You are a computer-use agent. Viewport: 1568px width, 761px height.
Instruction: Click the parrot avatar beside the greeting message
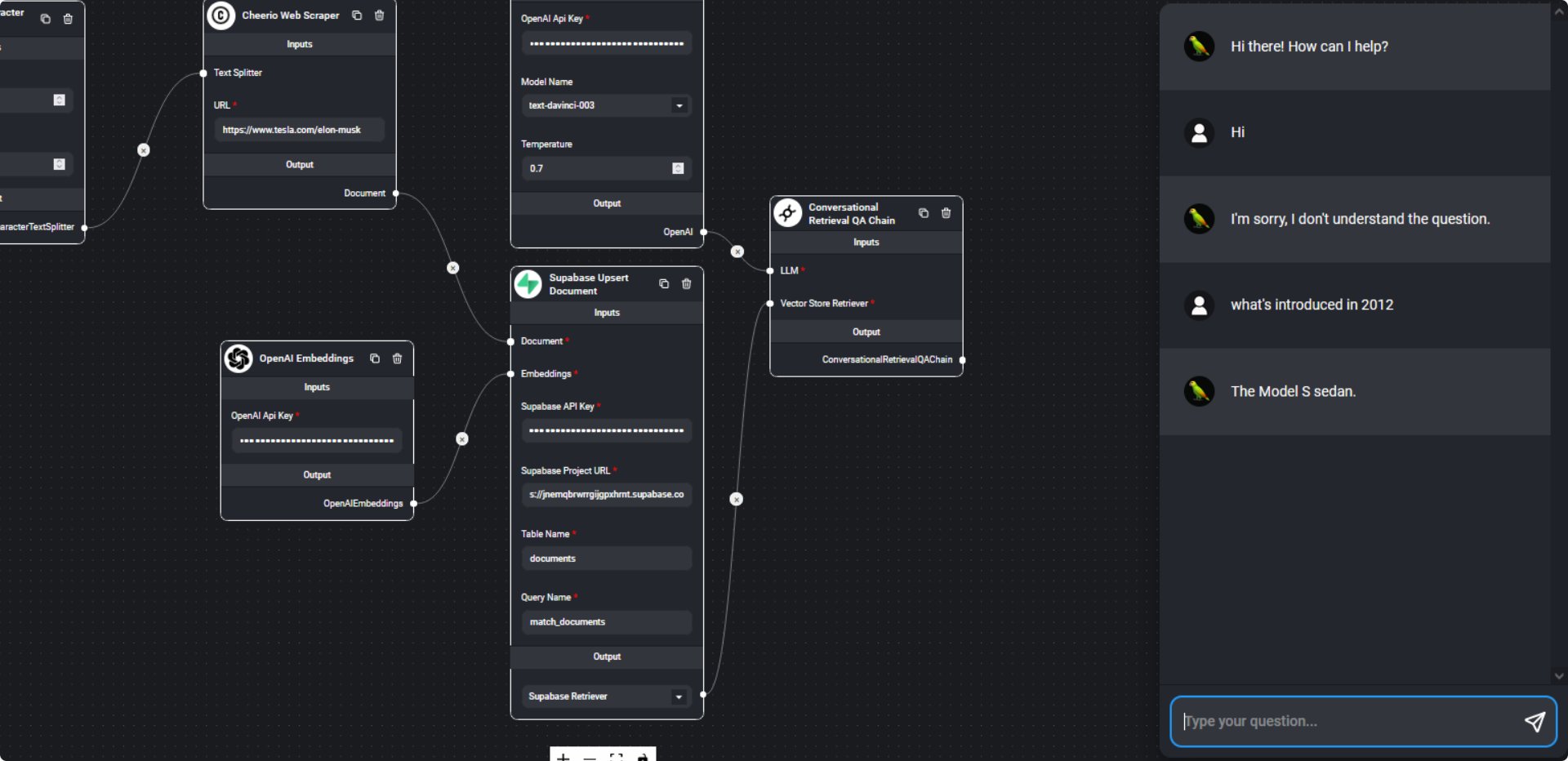(x=1199, y=47)
